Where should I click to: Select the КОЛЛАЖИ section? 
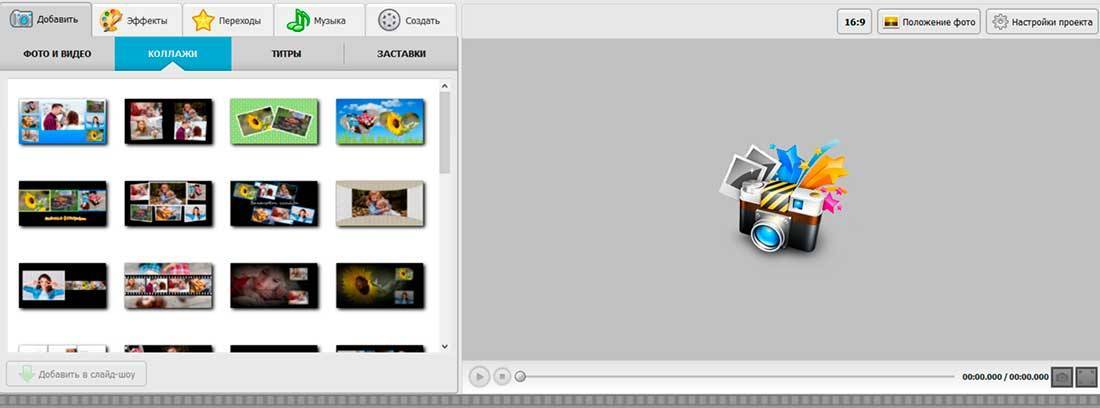173,54
